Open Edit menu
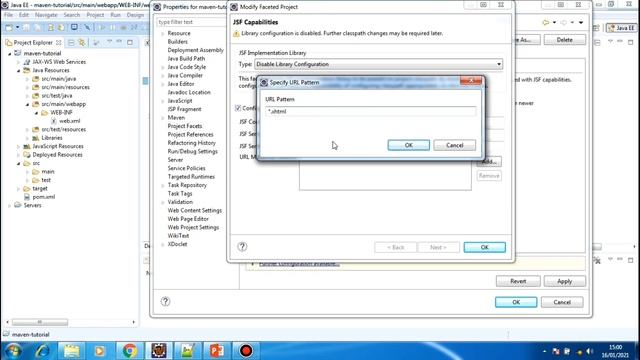 [x=24, y=15]
